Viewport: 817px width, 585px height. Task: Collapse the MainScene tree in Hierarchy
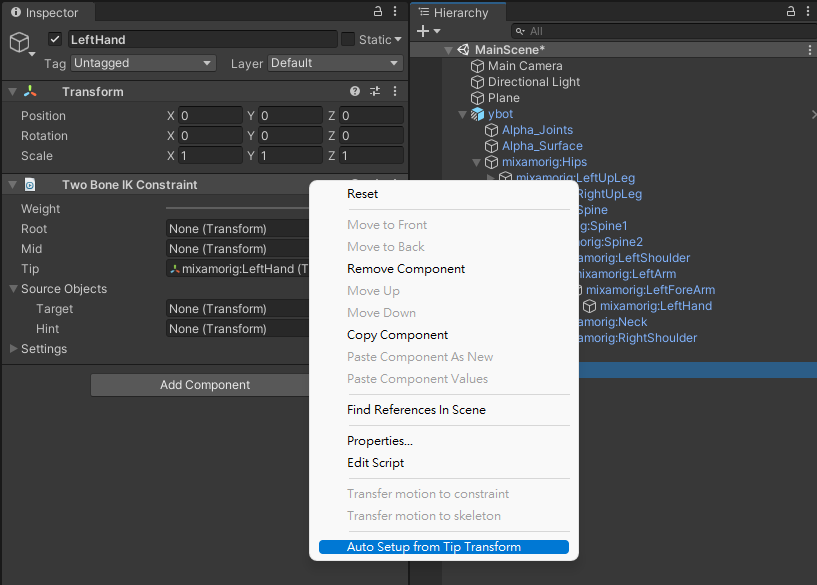(448, 50)
